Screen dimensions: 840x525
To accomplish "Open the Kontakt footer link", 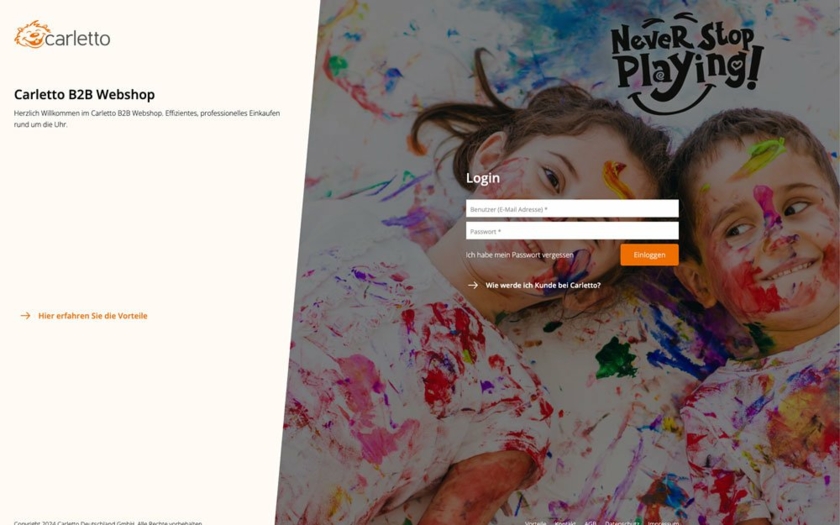I will (x=565, y=522).
